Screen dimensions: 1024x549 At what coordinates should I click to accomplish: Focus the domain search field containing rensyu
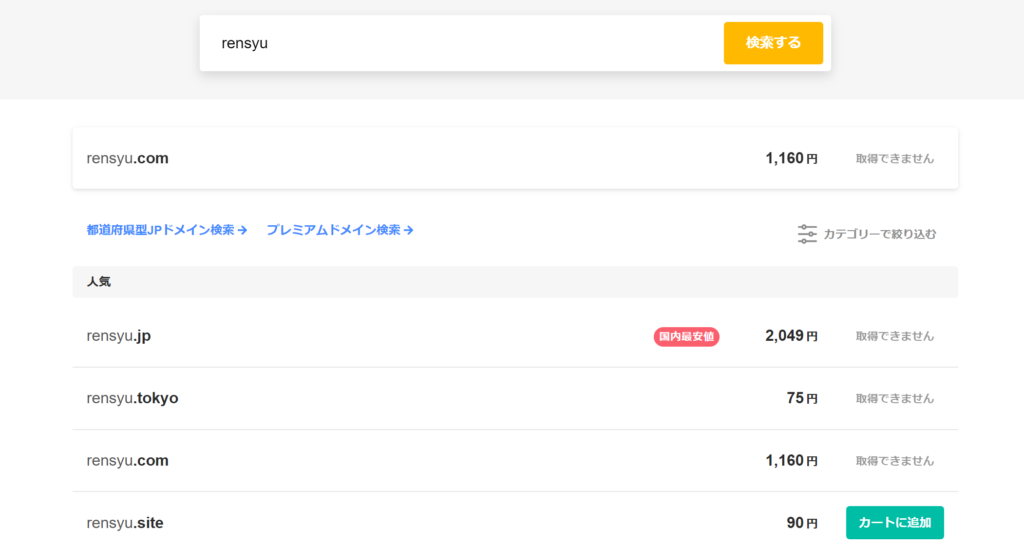click(460, 43)
